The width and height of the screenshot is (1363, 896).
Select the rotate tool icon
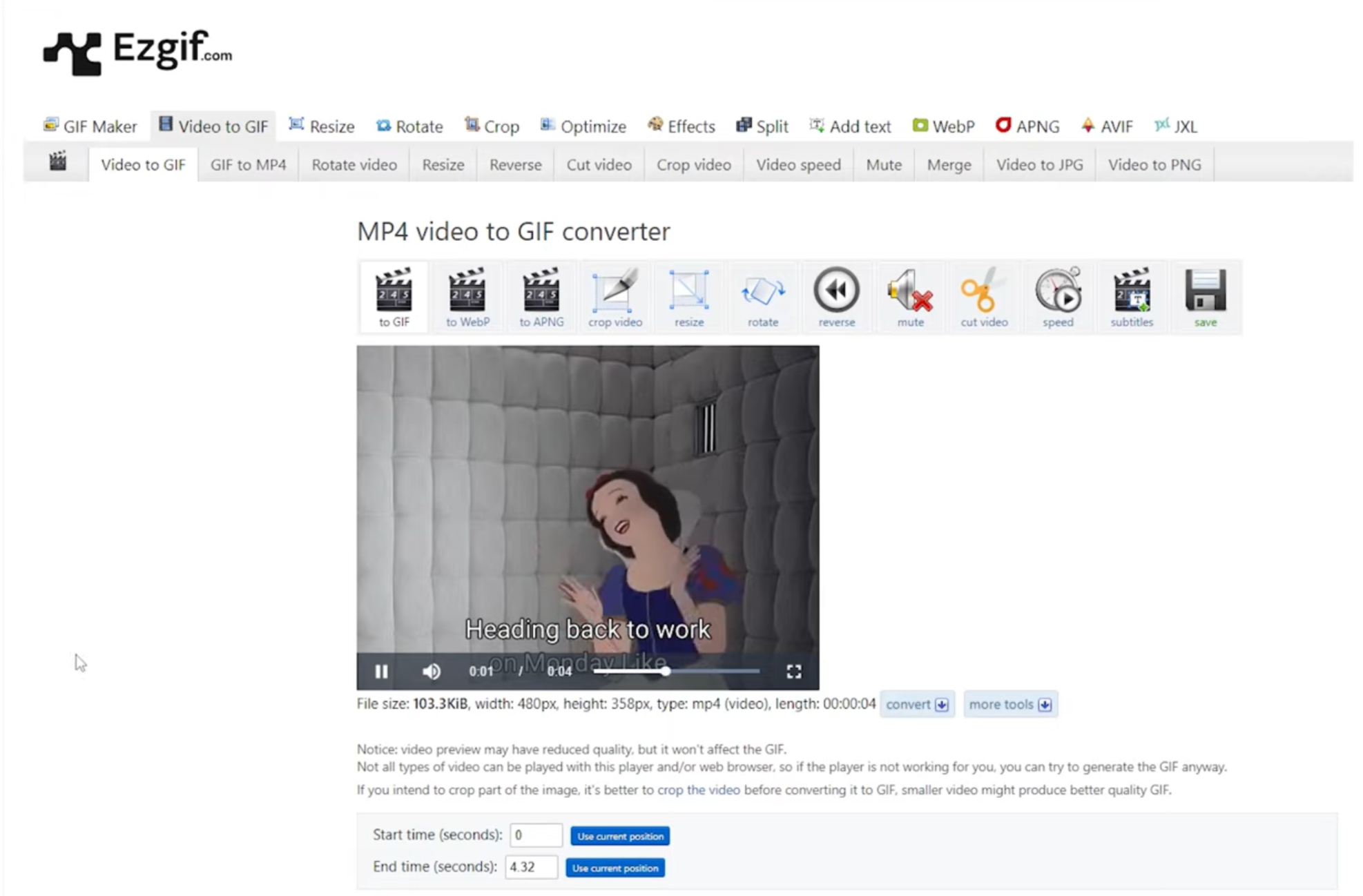coord(763,295)
